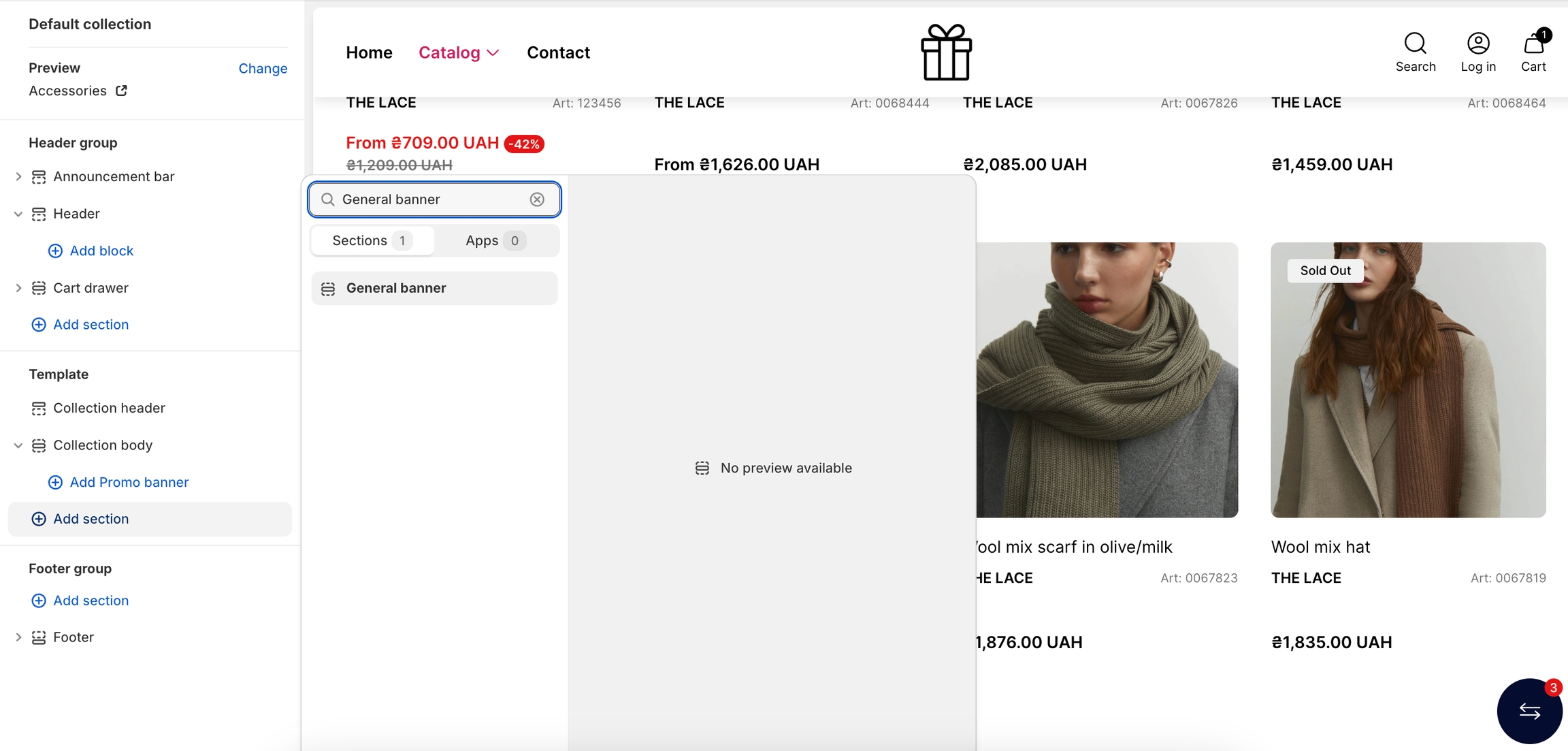Click the Footer section icon
The image size is (1568, 751).
coord(39,638)
